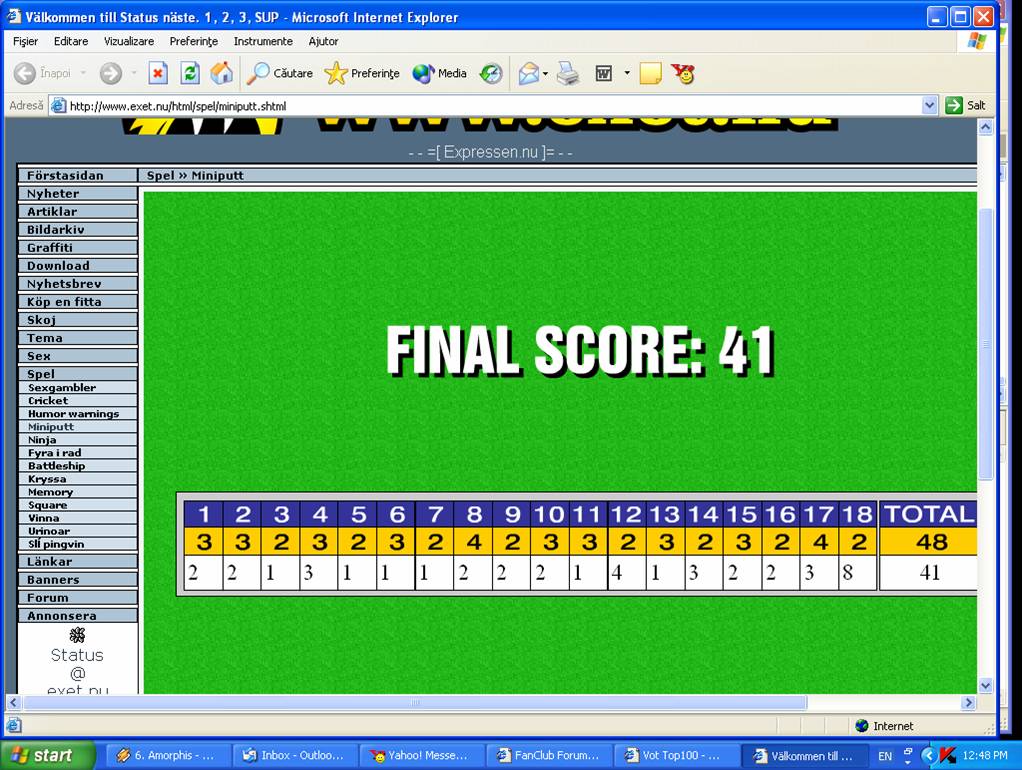Click the Windows start button

click(x=47, y=755)
